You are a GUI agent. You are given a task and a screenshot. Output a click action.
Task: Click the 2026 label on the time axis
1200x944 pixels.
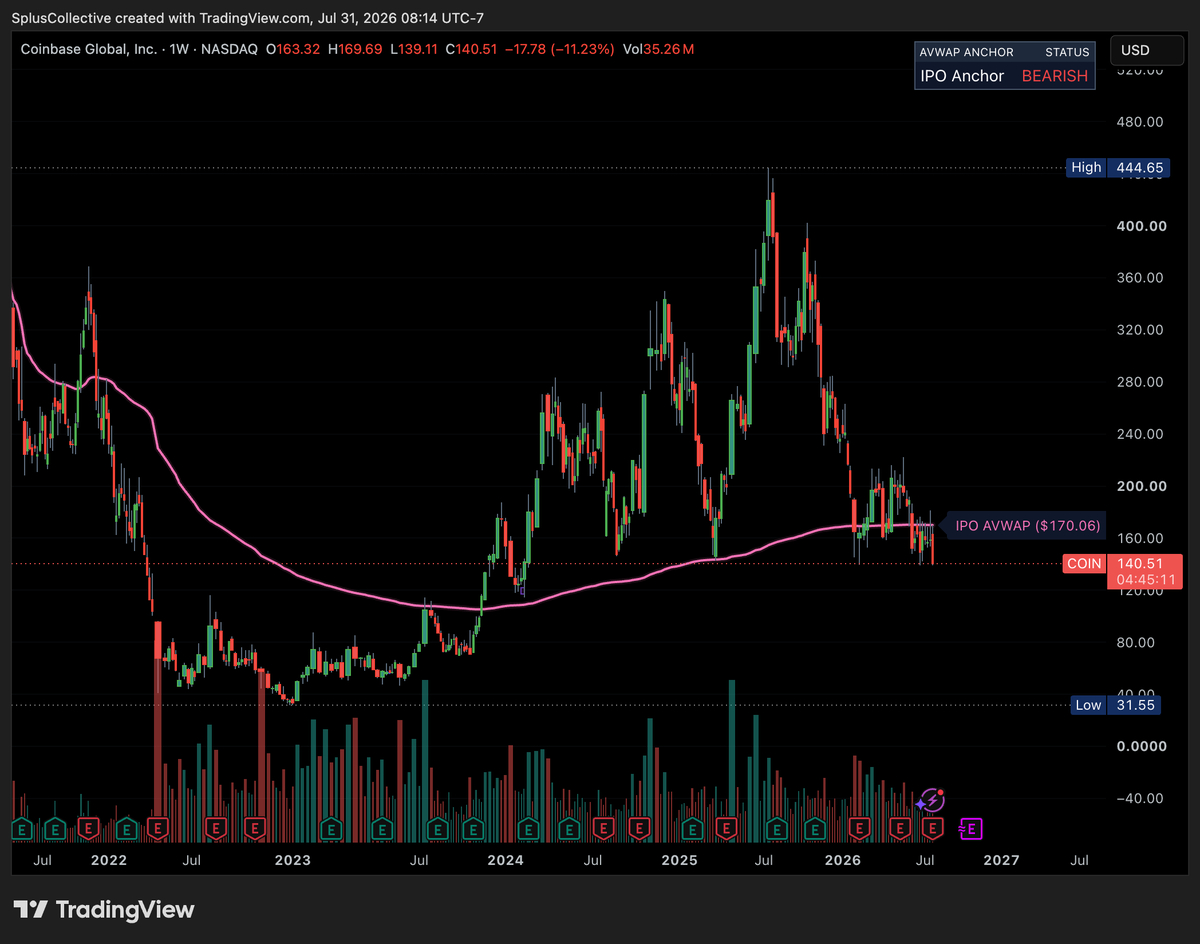(x=843, y=860)
